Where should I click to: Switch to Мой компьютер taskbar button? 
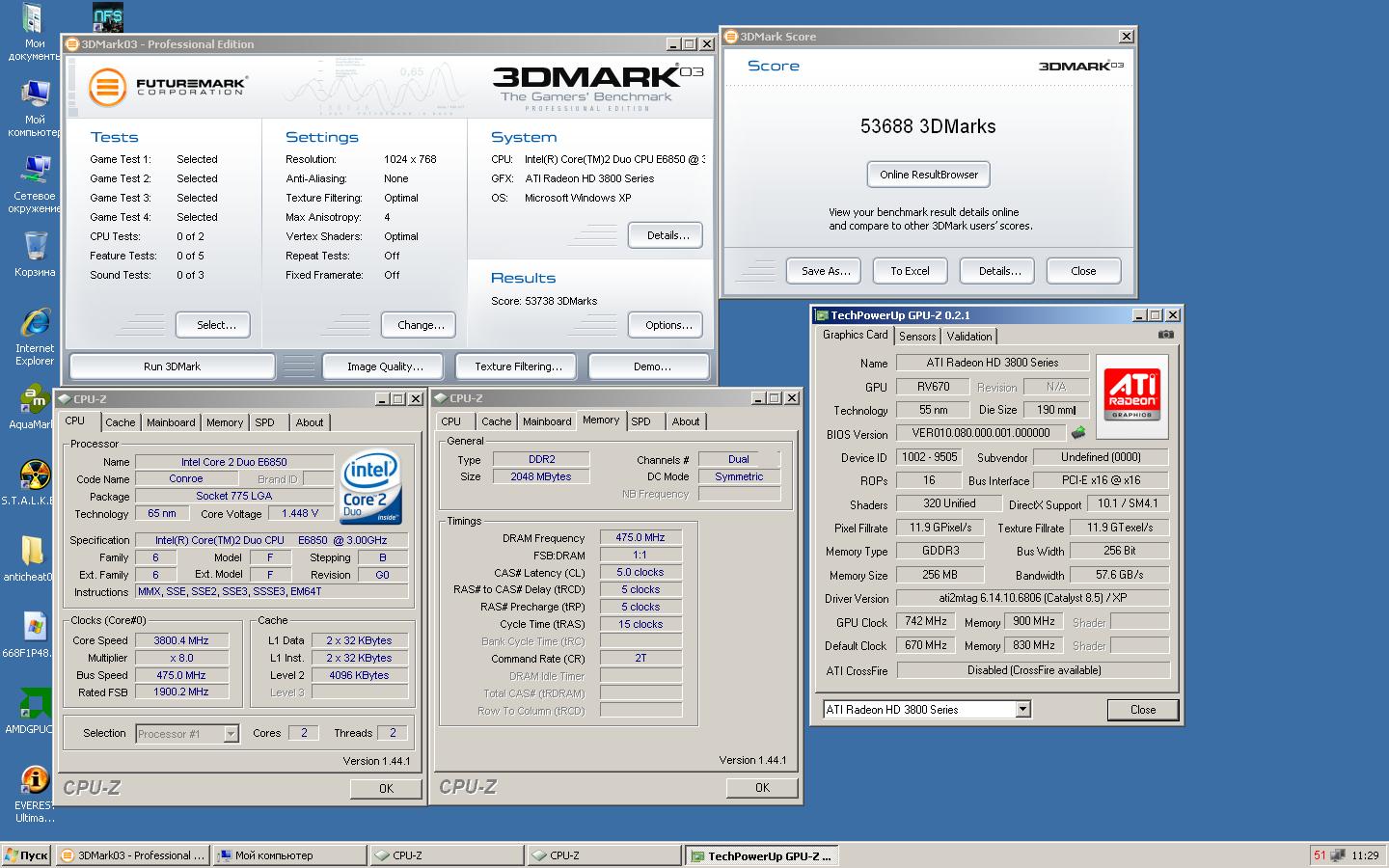coord(289,855)
